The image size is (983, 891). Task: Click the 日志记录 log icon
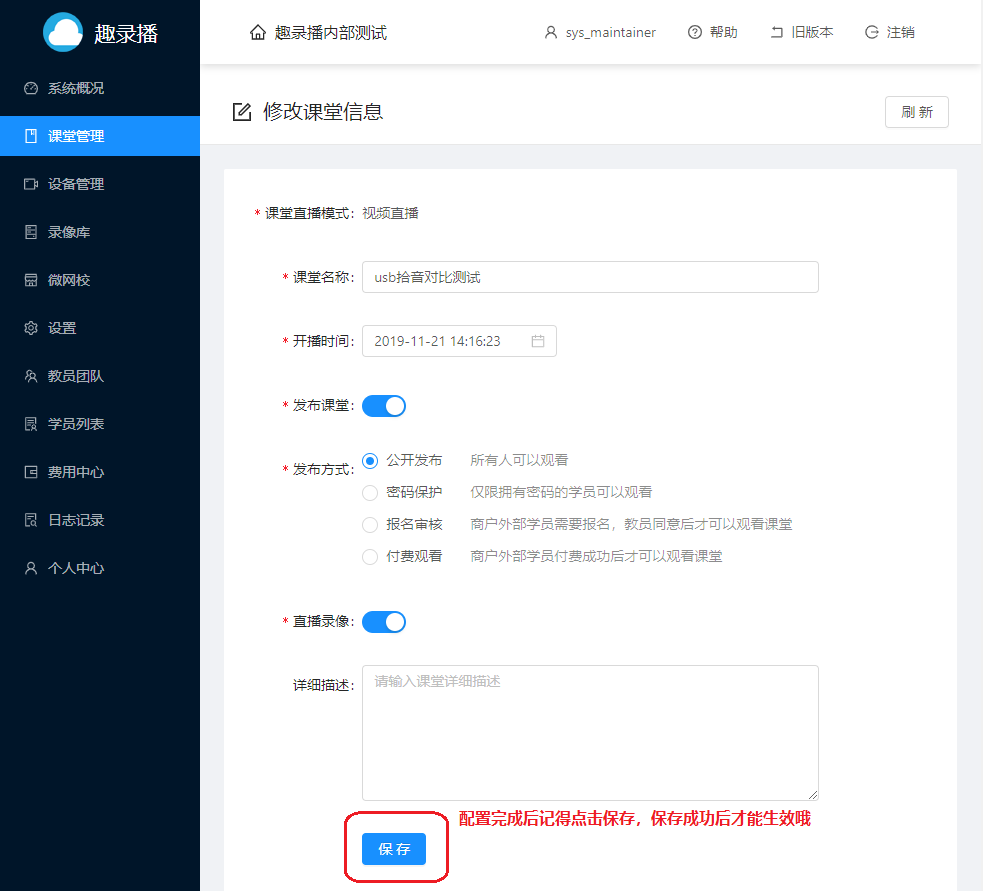coord(31,520)
